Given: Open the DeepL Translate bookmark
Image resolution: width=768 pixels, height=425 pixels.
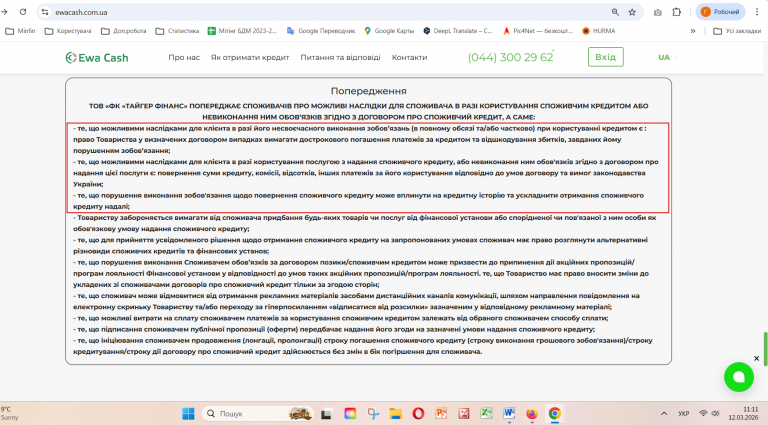Looking at the screenshot, I should pyautogui.click(x=457, y=31).
